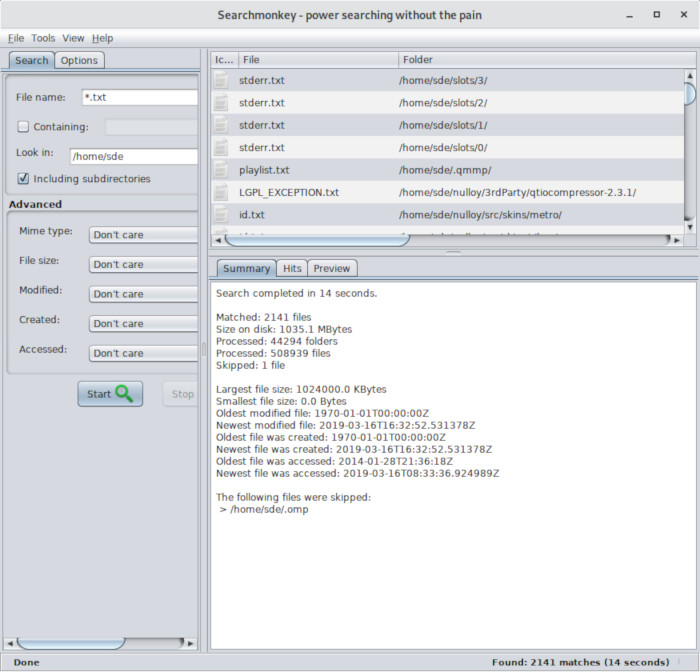This screenshot has width=700, height=672.
Task: Select the Search tab
Action: coord(32,60)
